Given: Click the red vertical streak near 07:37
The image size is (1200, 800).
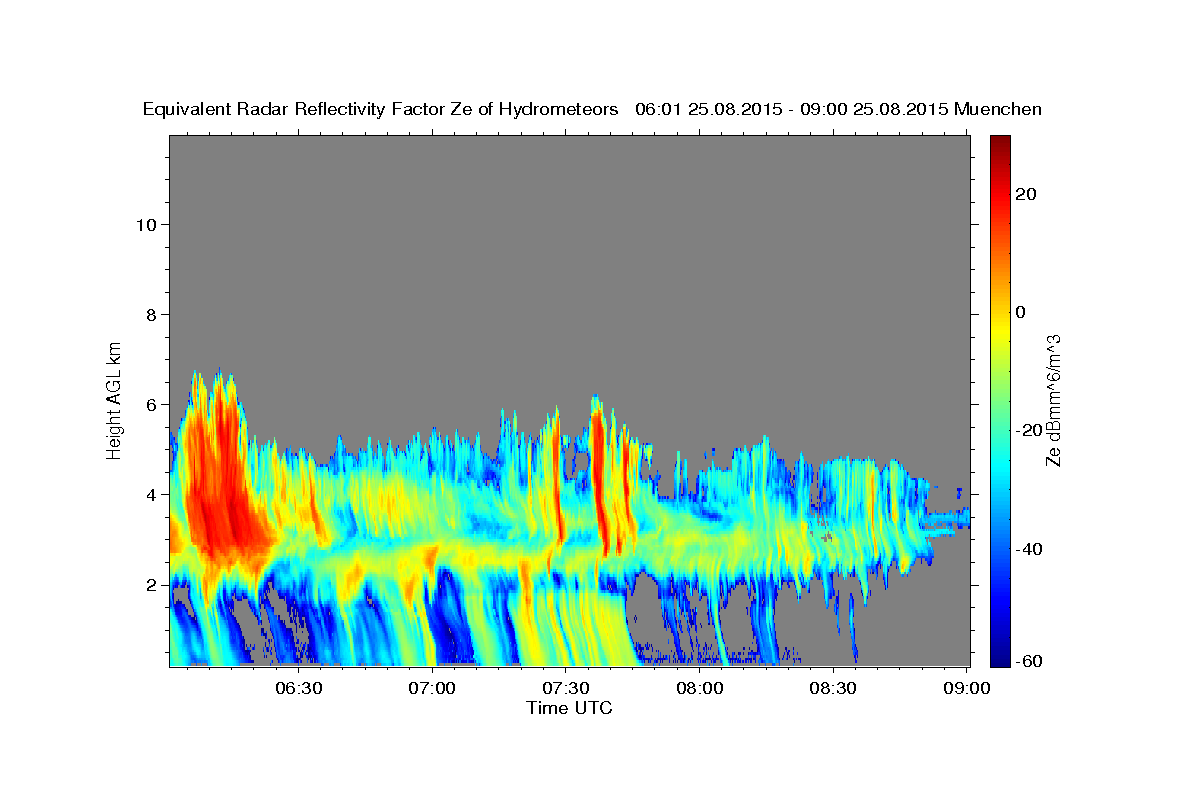Looking at the screenshot, I should point(601,480).
